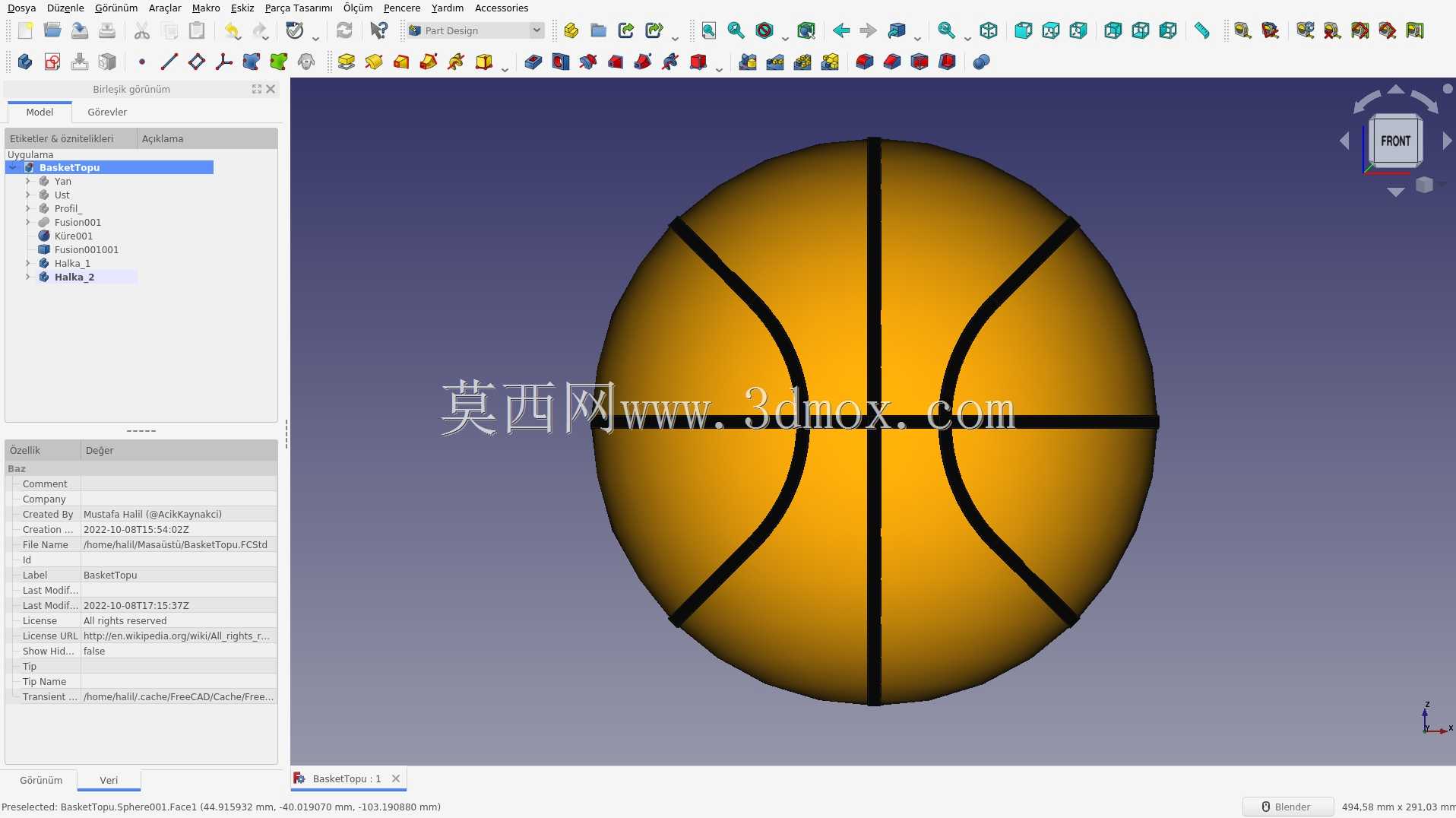1456x818 pixels.
Task: Expand the Halka_1 tree node
Action: coord(28,263)
